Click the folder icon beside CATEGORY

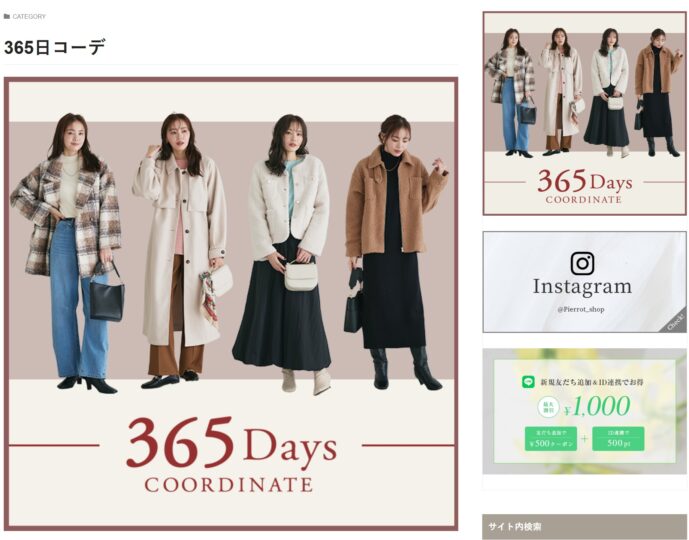(x=7, y=16)
